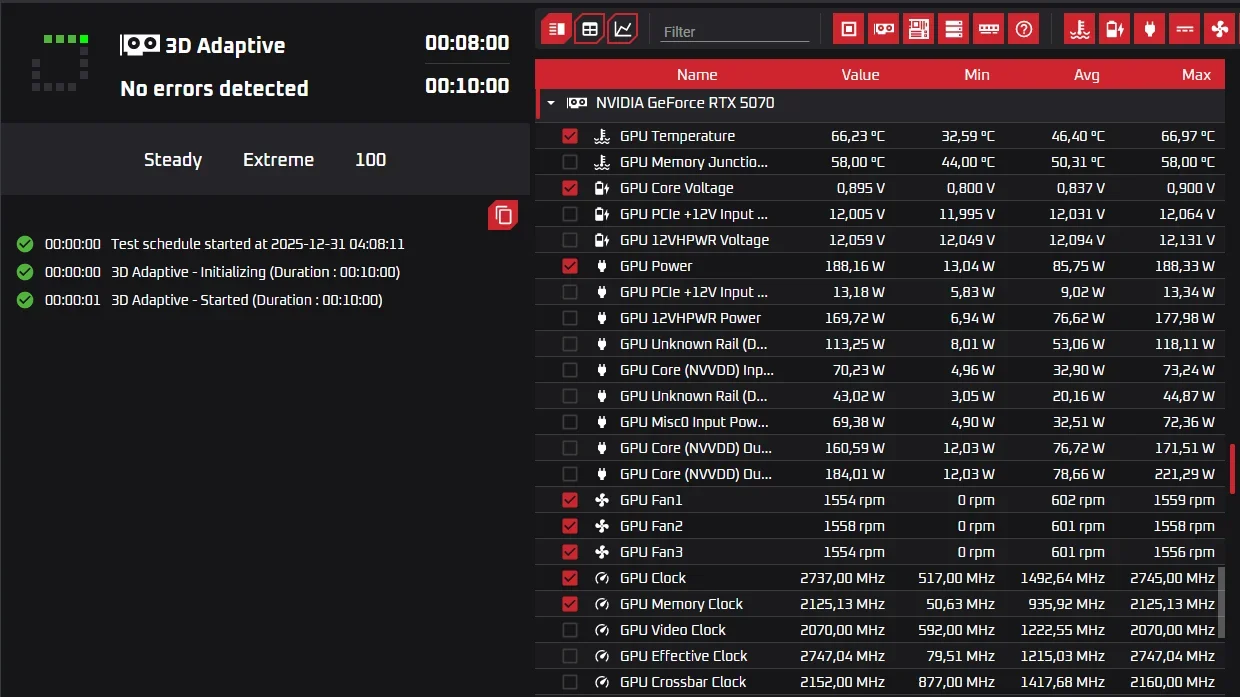This screenshot has height=697, width=1240.
Task: Sort by the Max column header
Action: (1196, 74)
